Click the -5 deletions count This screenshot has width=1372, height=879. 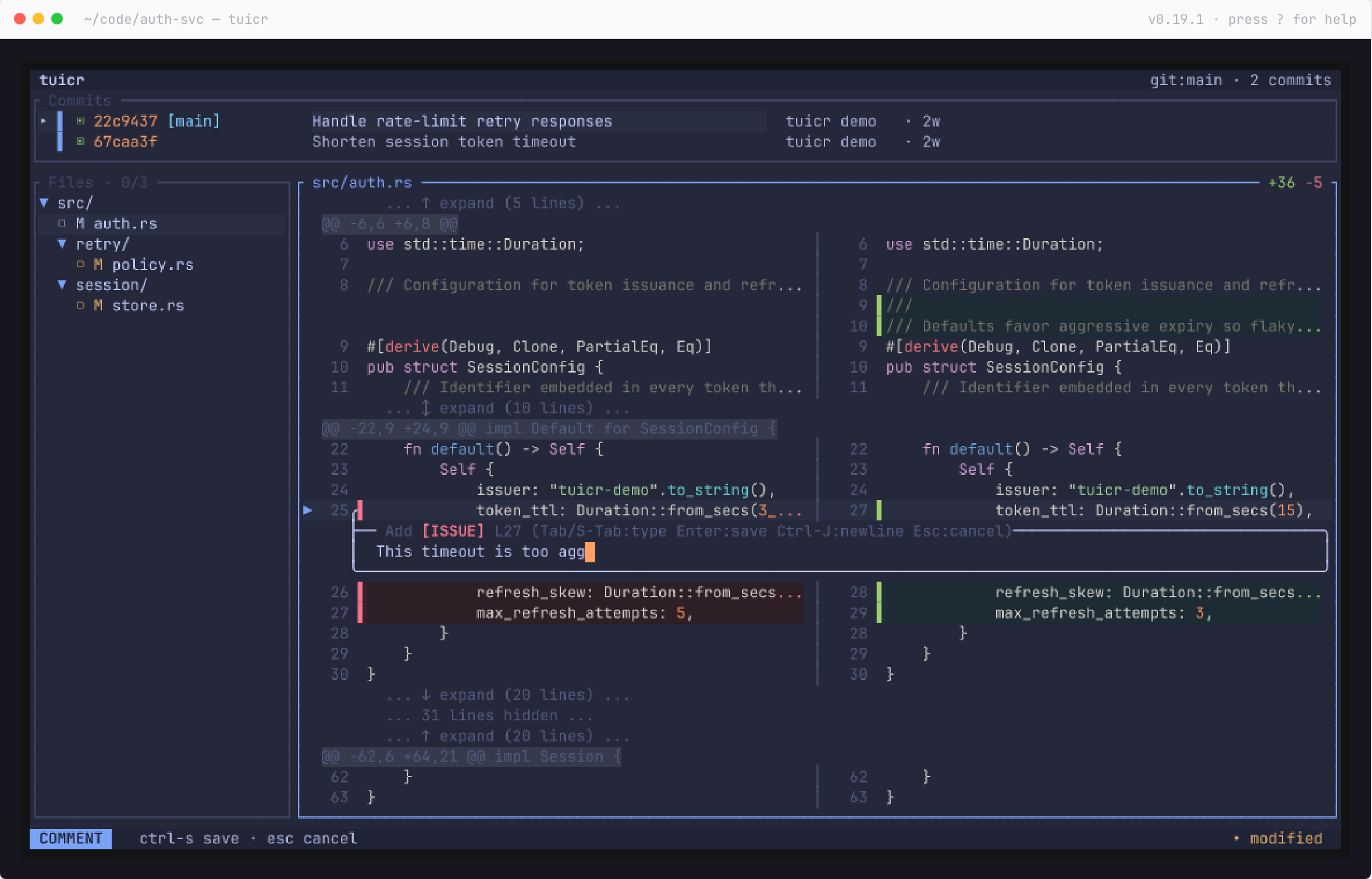(x=1314, y=183)
